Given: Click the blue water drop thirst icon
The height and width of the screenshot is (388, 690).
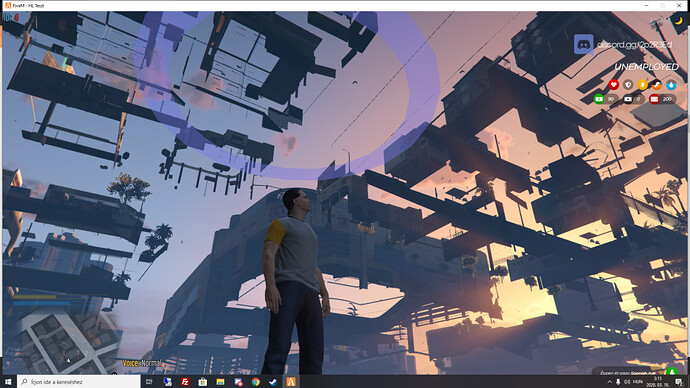Looking at the screenshot, I should tap(671, 84).
